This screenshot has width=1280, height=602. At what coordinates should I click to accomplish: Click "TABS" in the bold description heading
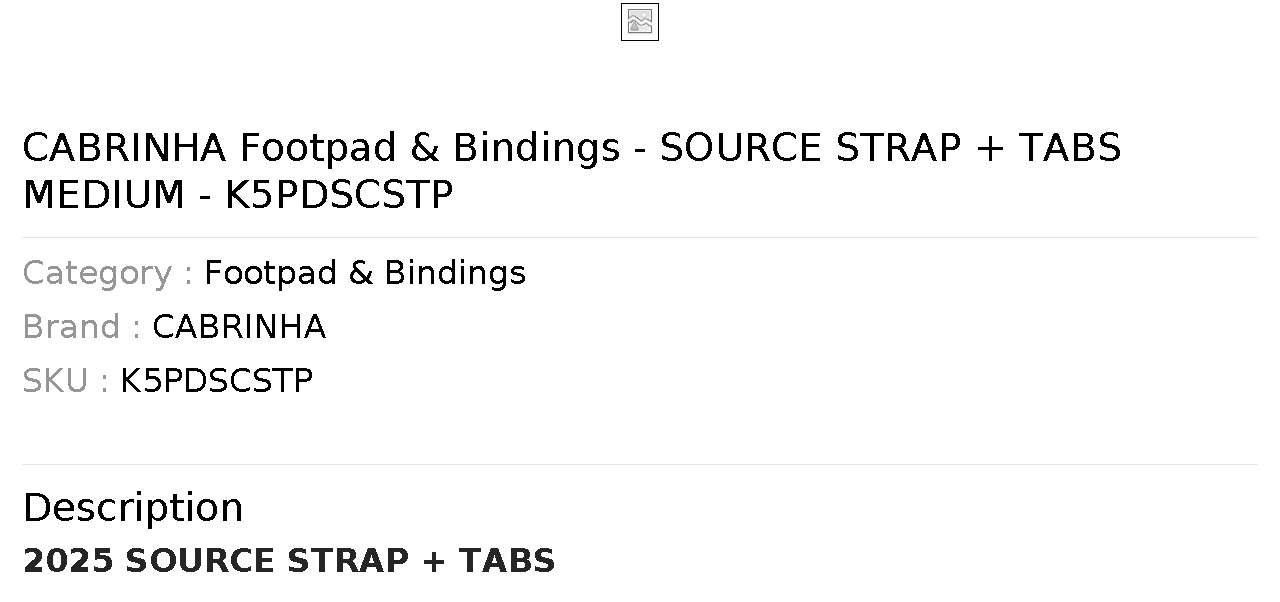(x=508, y=561)
